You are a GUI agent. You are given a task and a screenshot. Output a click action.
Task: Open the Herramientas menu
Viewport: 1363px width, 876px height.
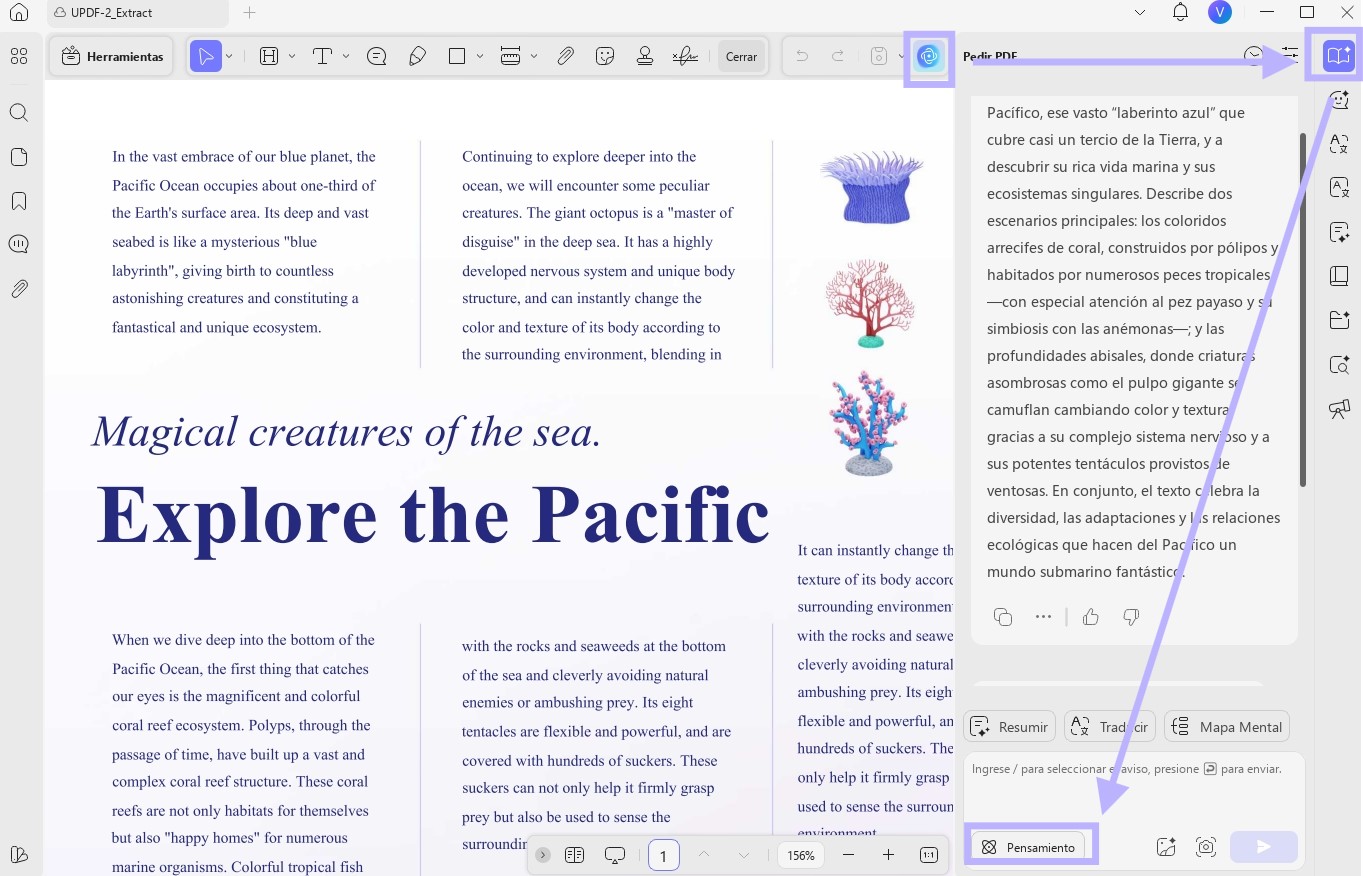click(x=112, y=57)
